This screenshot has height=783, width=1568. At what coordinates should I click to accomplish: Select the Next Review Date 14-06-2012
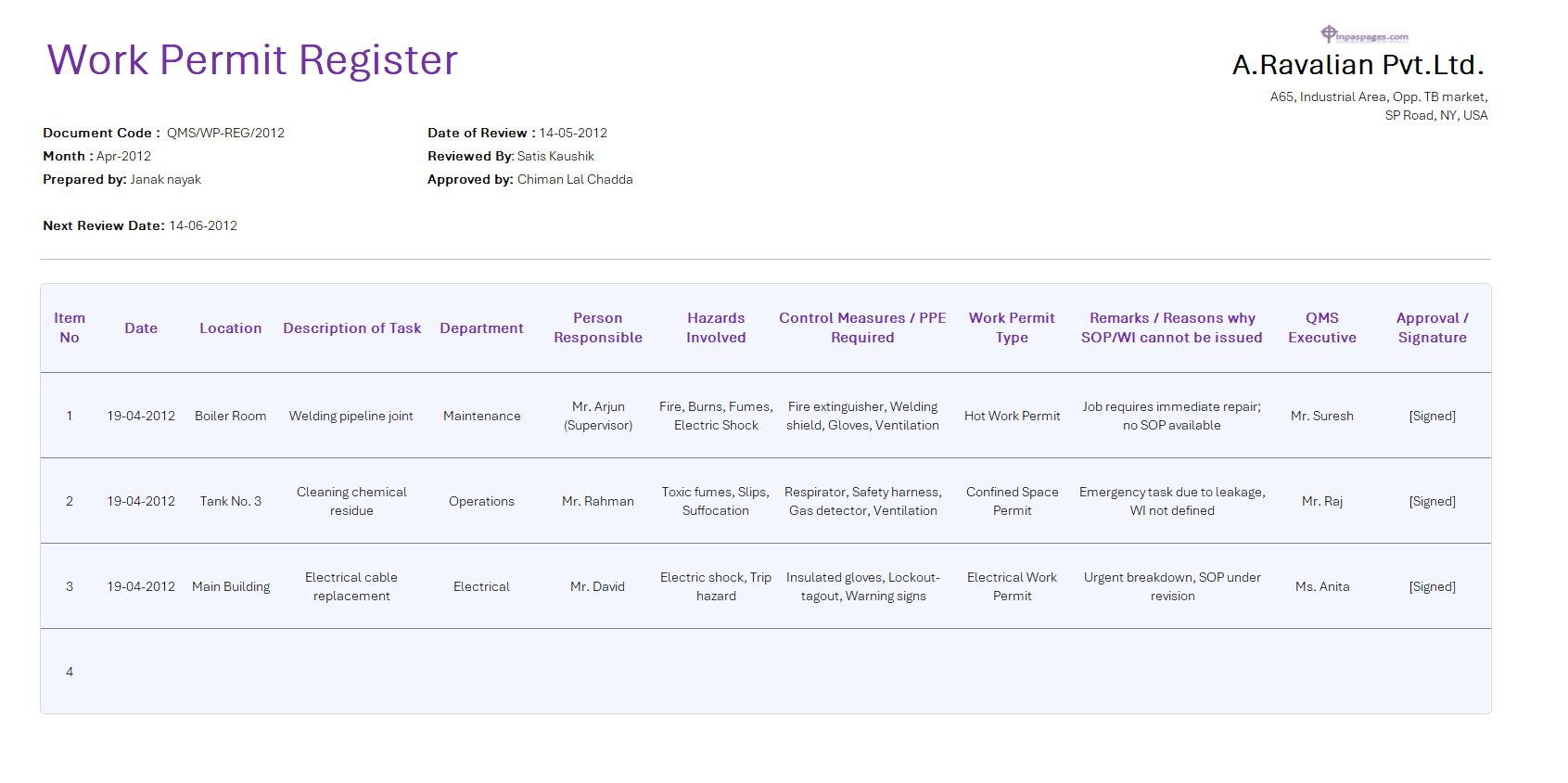[203, 225]
